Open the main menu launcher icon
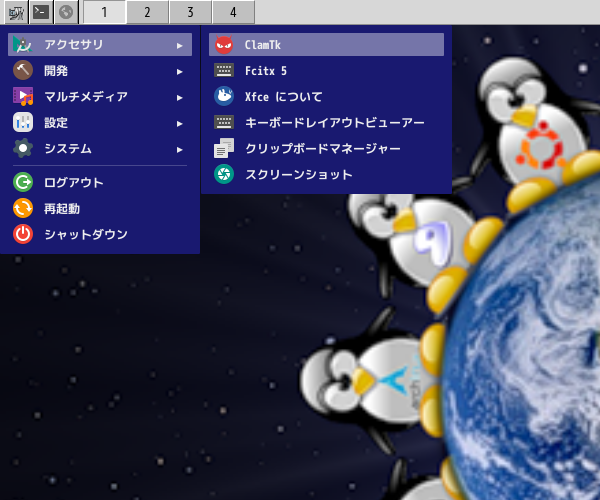This screenshot has width=600, height=500. tap(16, 12)
